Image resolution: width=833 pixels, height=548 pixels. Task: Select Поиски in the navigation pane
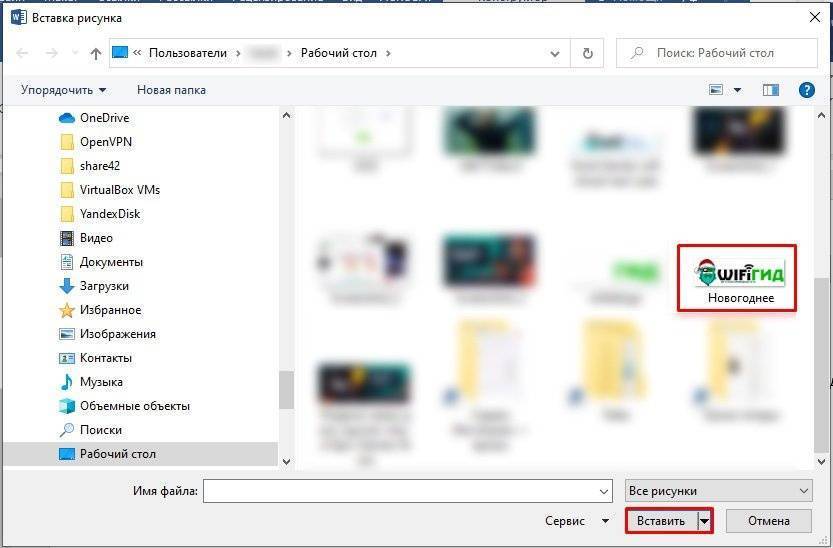[x=91, y=430]
